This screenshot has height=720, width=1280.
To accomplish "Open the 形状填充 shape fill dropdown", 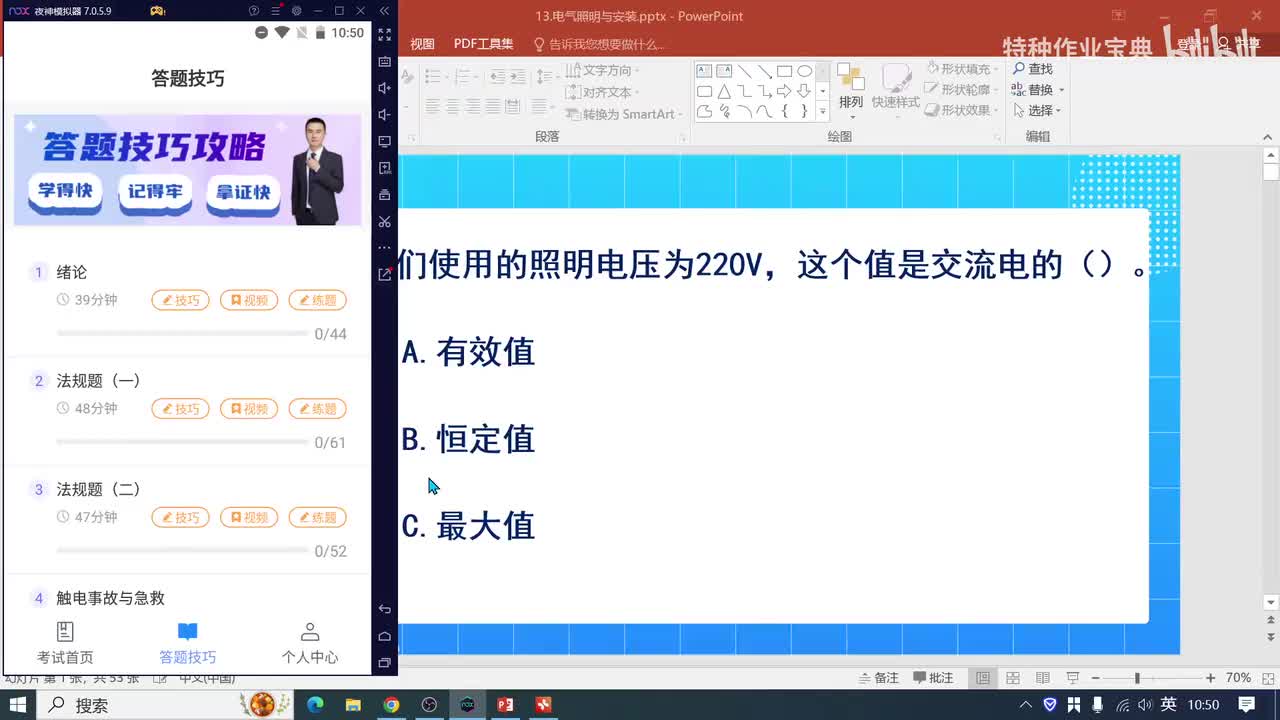I will (963, 69).
